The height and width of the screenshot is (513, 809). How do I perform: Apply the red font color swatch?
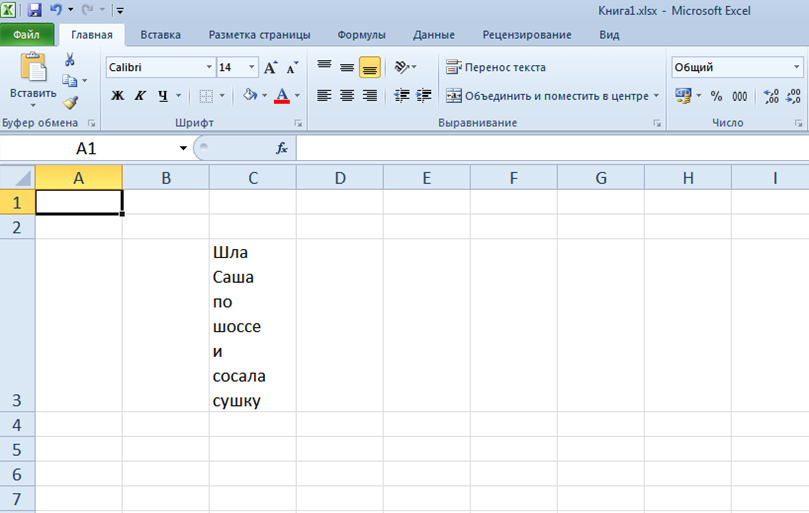281,96
